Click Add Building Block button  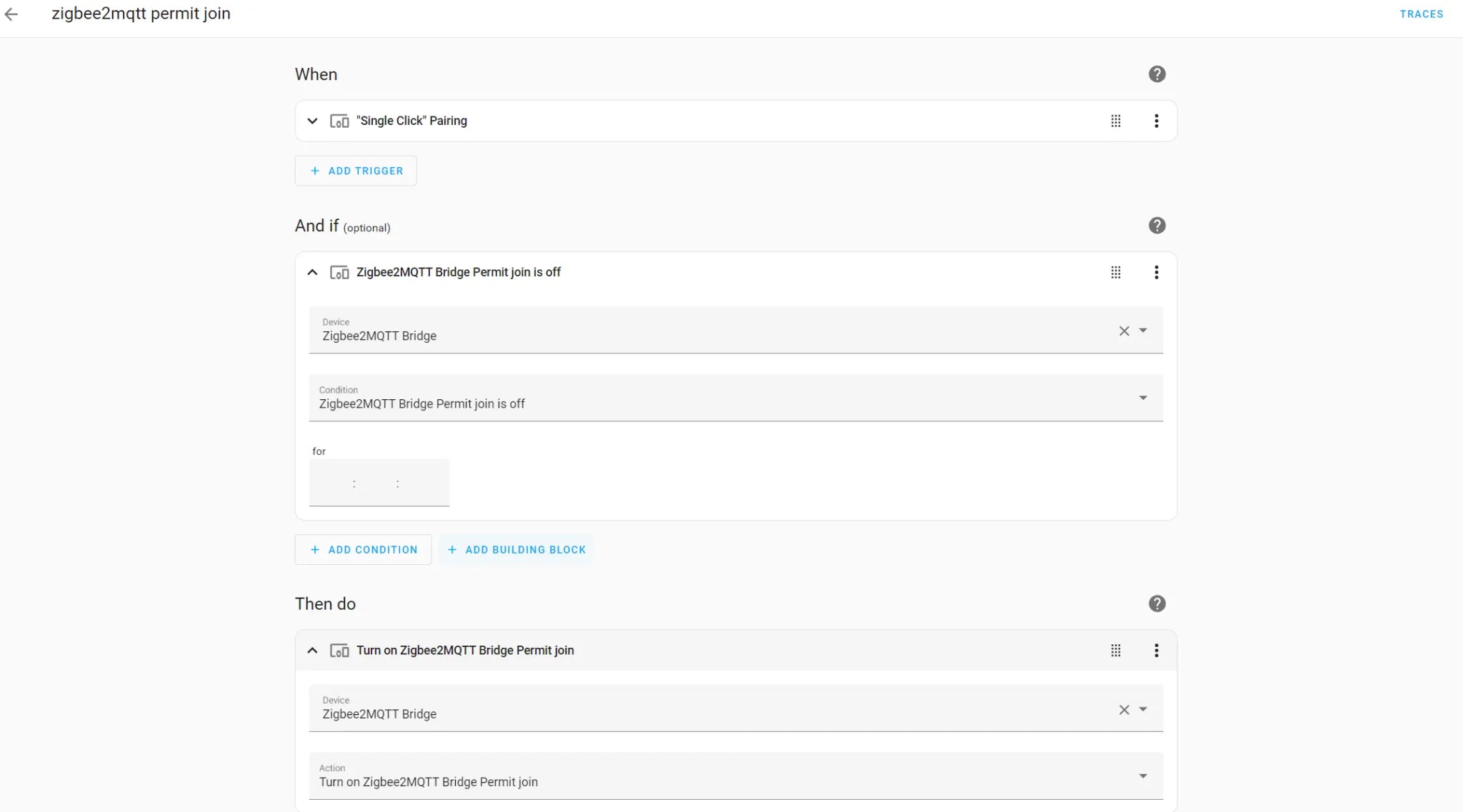516,550
